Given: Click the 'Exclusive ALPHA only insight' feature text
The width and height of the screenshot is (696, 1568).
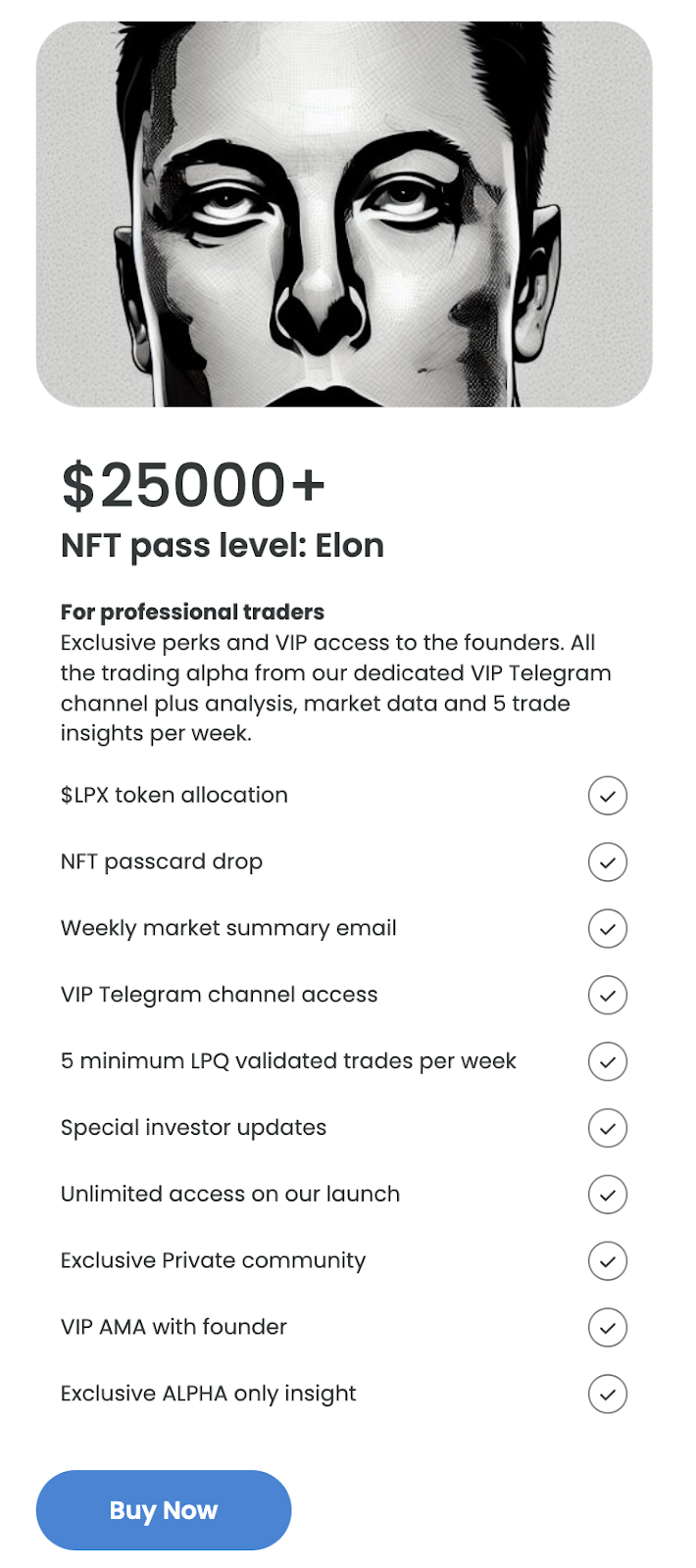Looking at the screenshot, I should coord(208,1394).
